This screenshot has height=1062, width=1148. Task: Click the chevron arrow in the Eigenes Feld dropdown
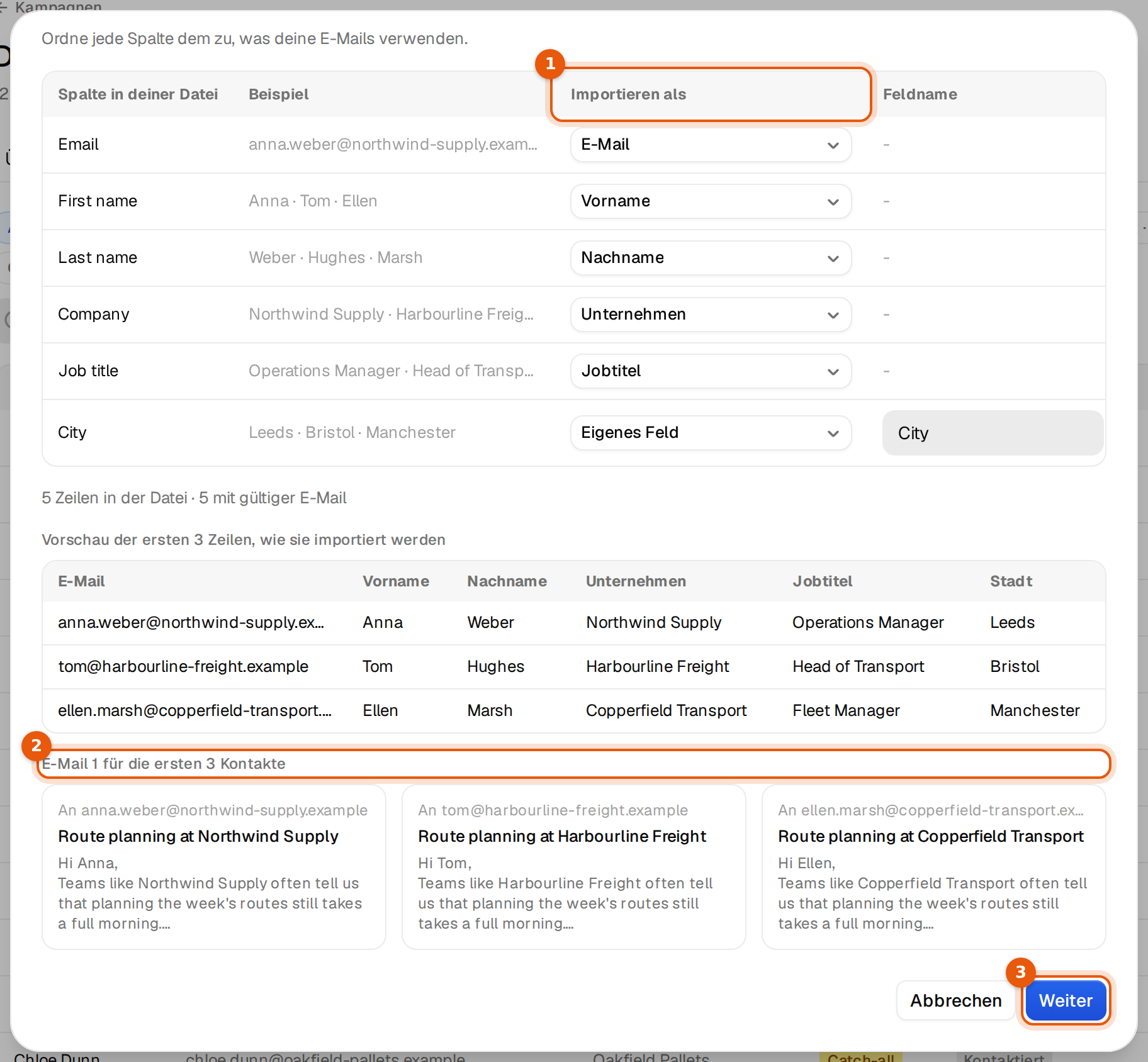point(833,433)
